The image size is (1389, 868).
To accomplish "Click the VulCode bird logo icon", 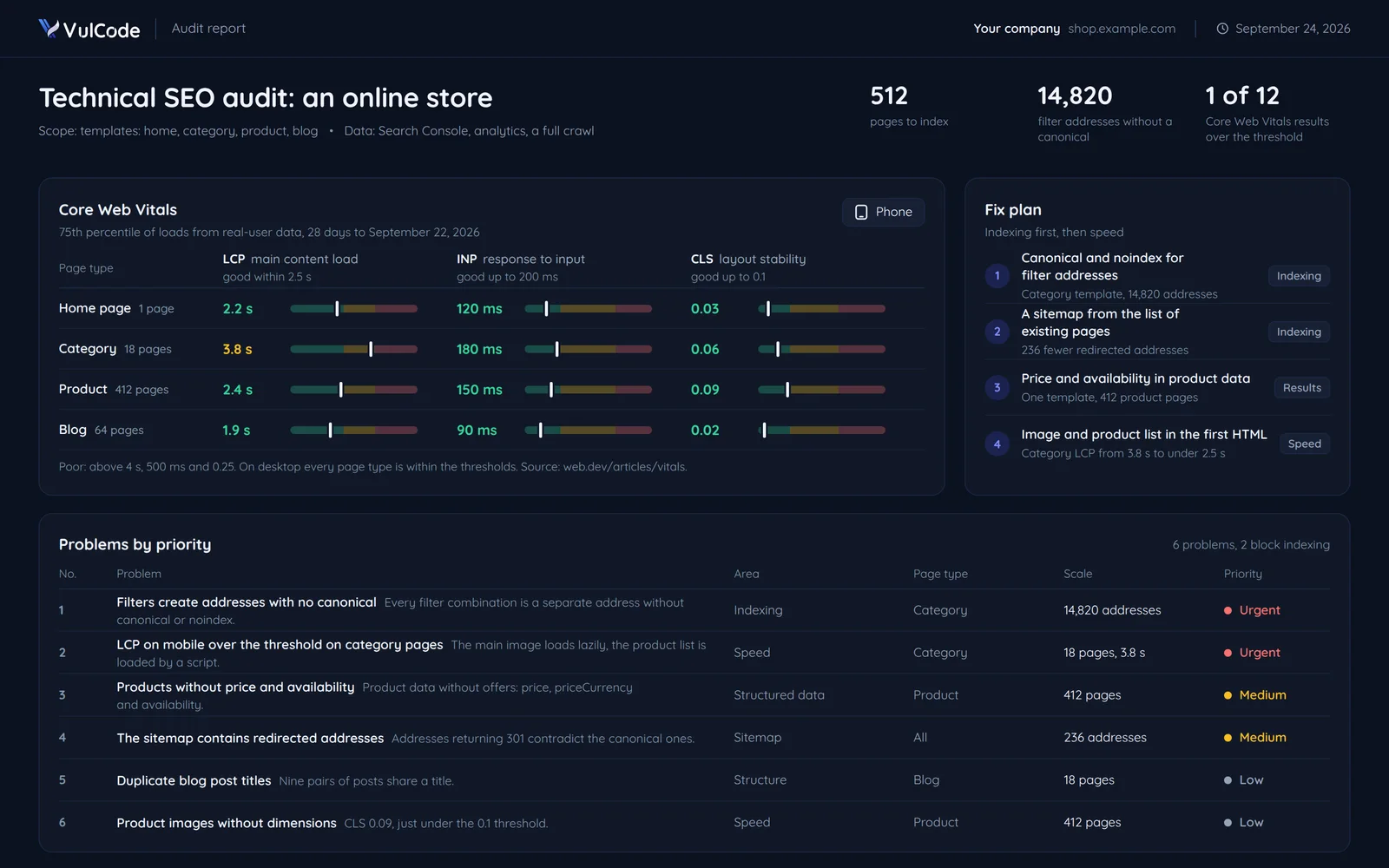I will 49,29.
